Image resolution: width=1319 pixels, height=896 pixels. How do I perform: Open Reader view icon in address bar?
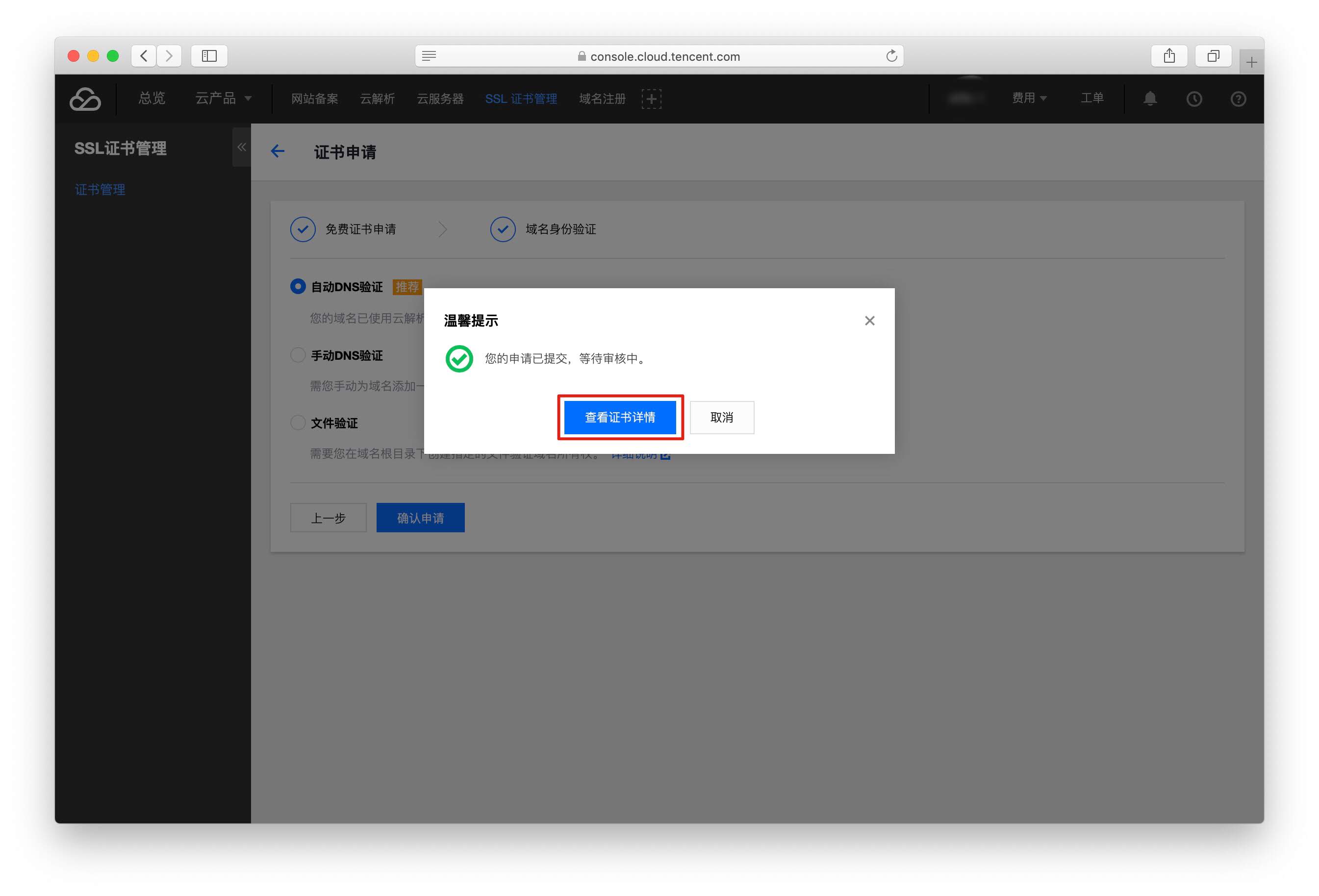429,55
